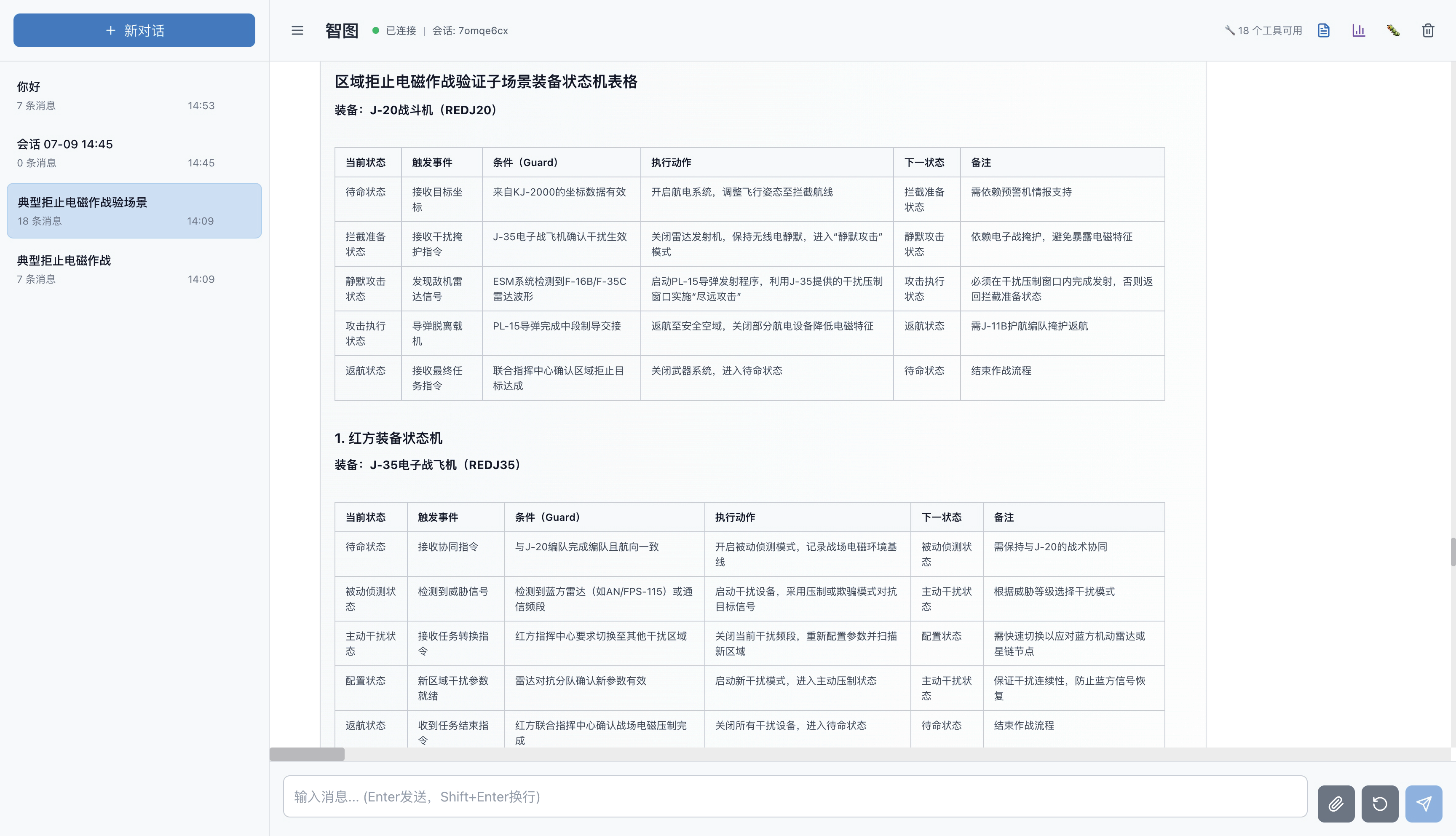Click the 18 个工具可用 label
1456x836 pixels.
(x=1269, y=30)
